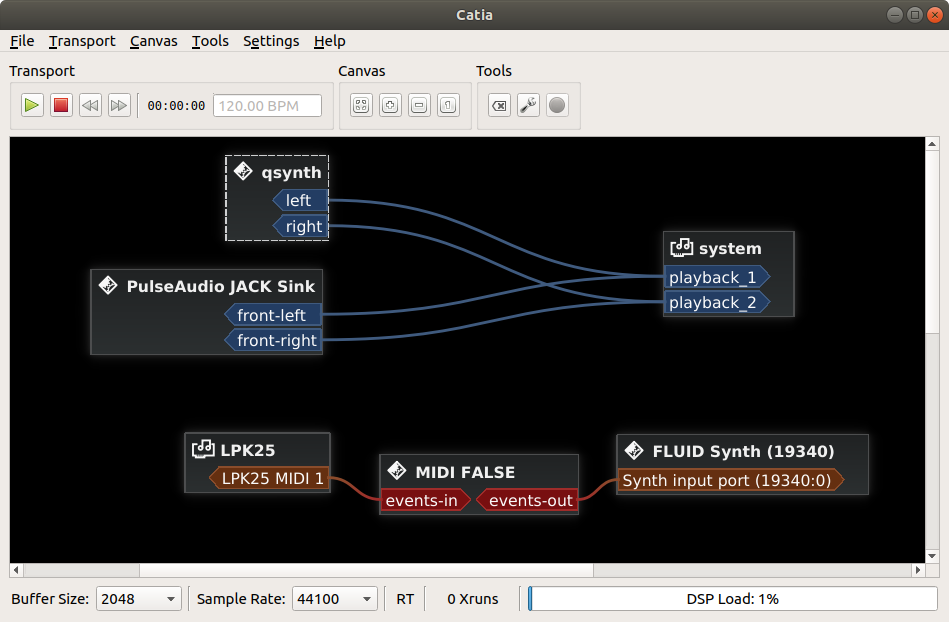Click vertical scrollbar down arrow
This screenshot has height=622, width=949.
[932, 556]
